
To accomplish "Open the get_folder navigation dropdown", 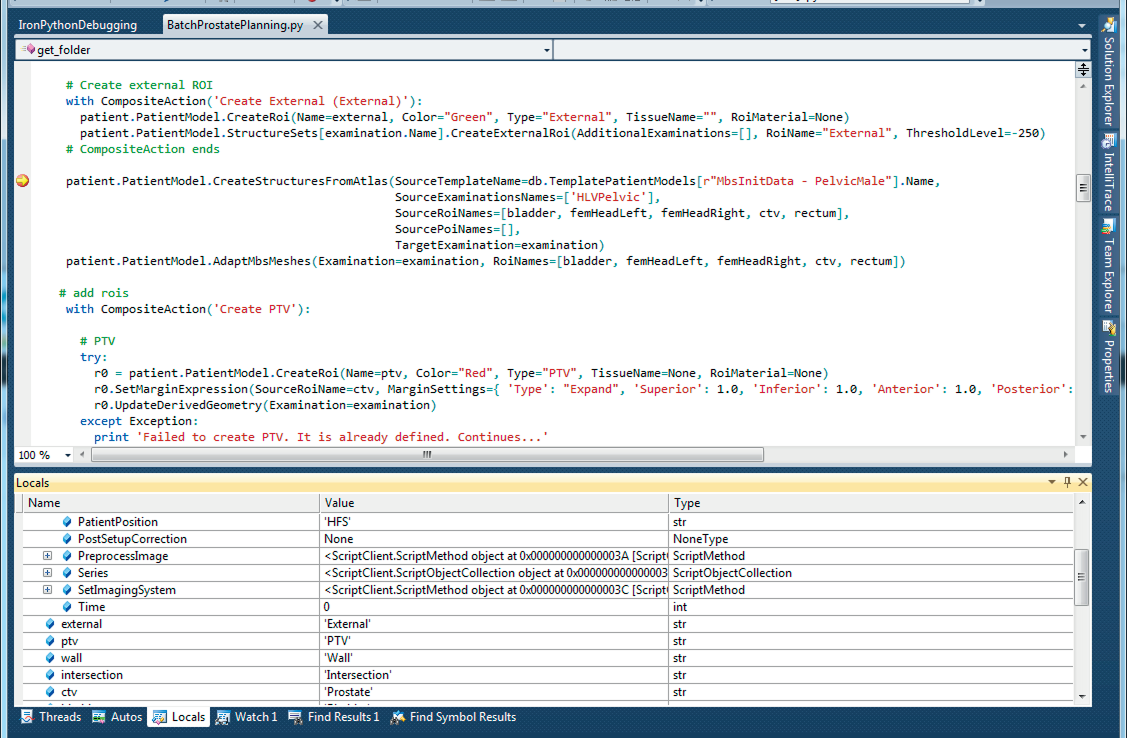I will (x=546, y=49).
